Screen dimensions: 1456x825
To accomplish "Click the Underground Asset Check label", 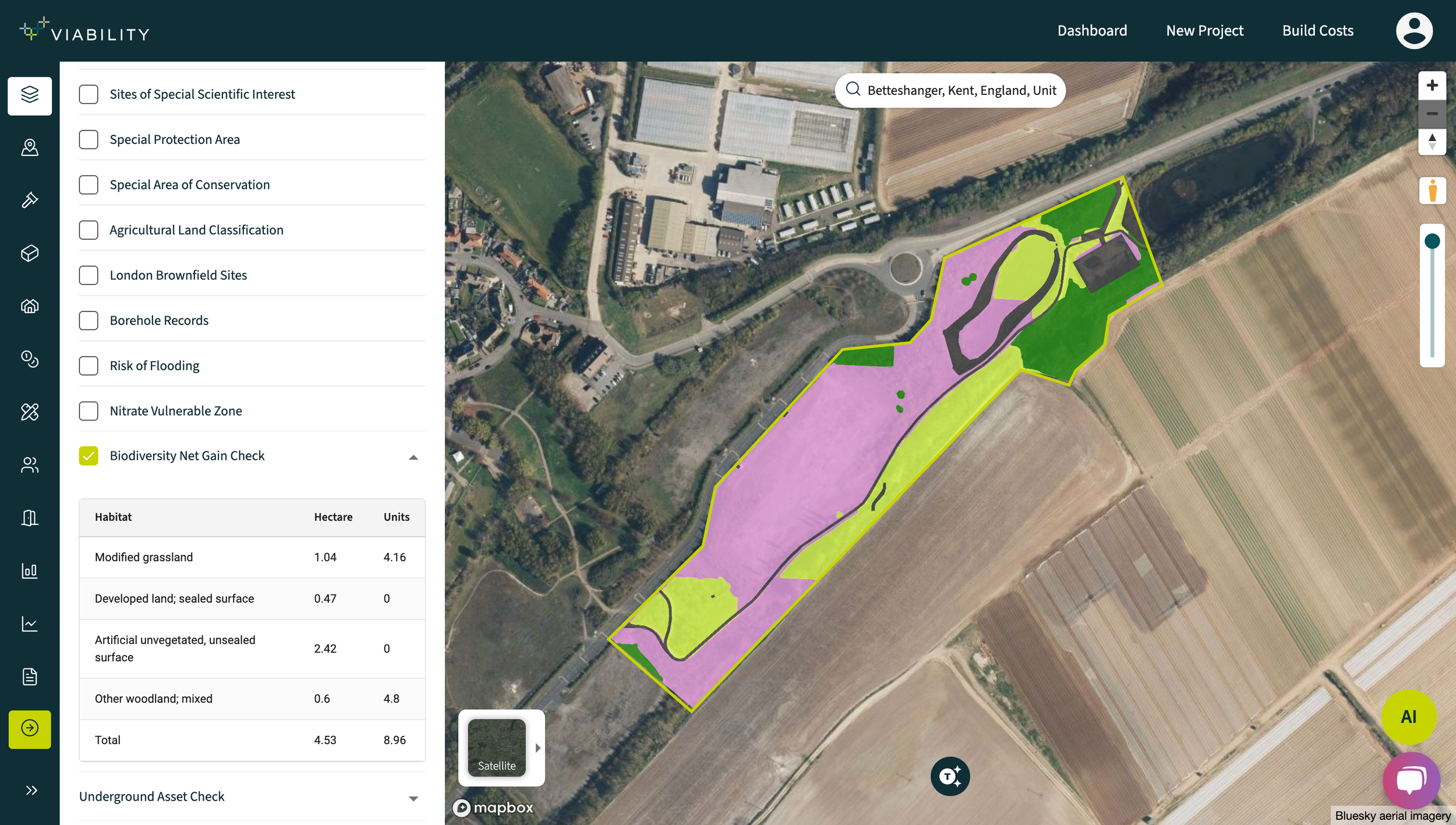I will tap(151, 796).
